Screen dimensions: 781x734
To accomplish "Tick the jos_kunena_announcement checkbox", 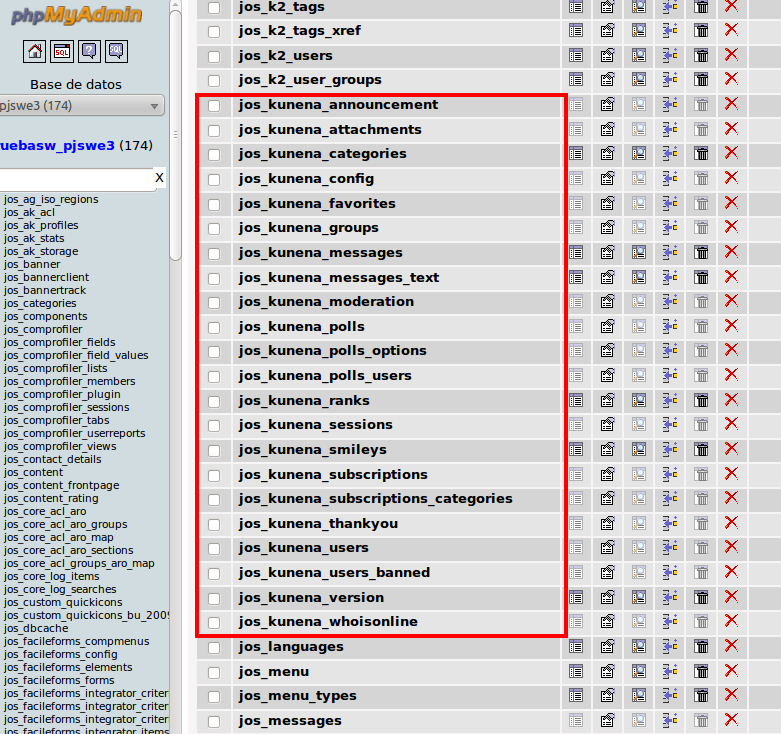I will [x=214, y=106].
